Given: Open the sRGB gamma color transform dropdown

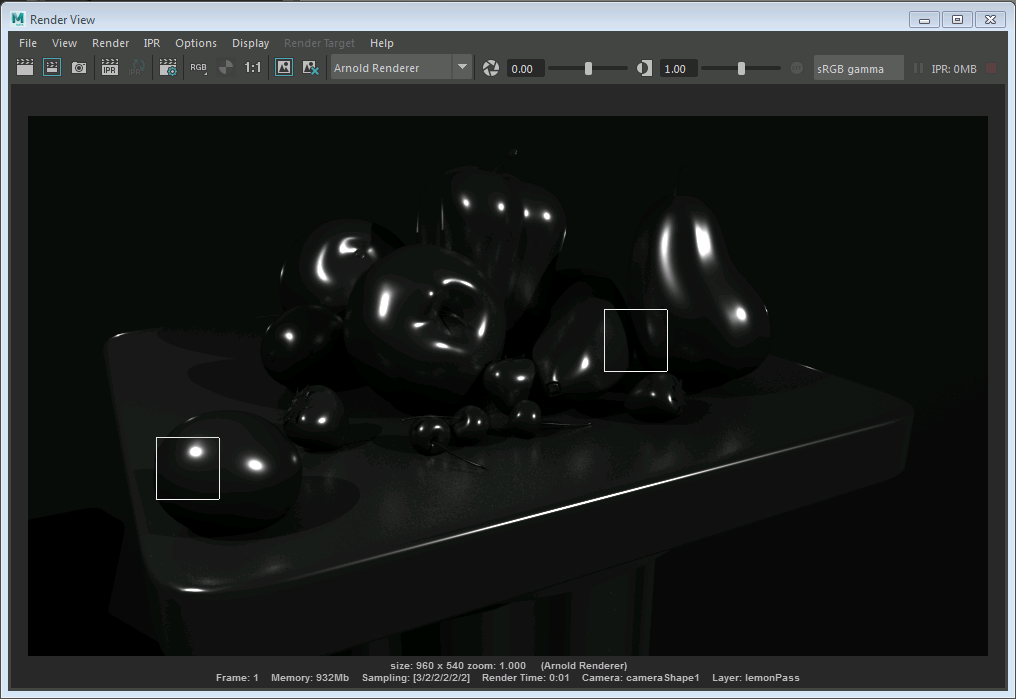Looking at the screenshot, I should [858, 69].
